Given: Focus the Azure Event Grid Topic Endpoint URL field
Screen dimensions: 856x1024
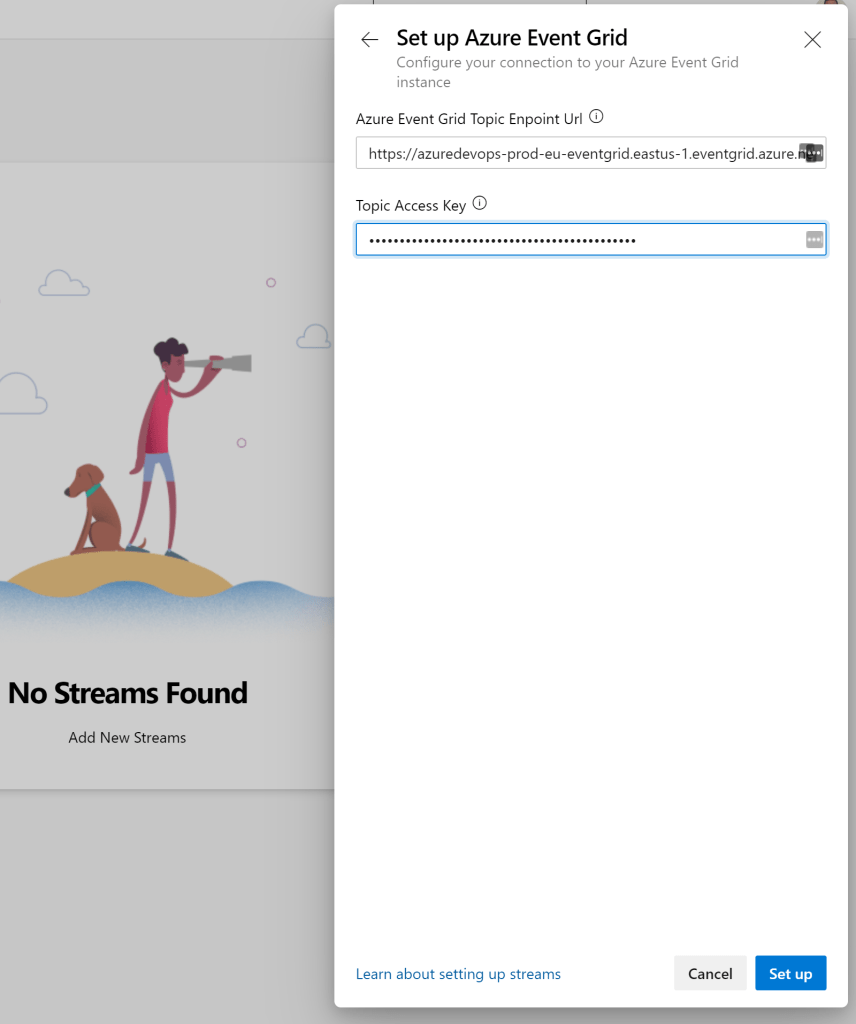Looking at the screenshot, I should (x=580, y=153).
